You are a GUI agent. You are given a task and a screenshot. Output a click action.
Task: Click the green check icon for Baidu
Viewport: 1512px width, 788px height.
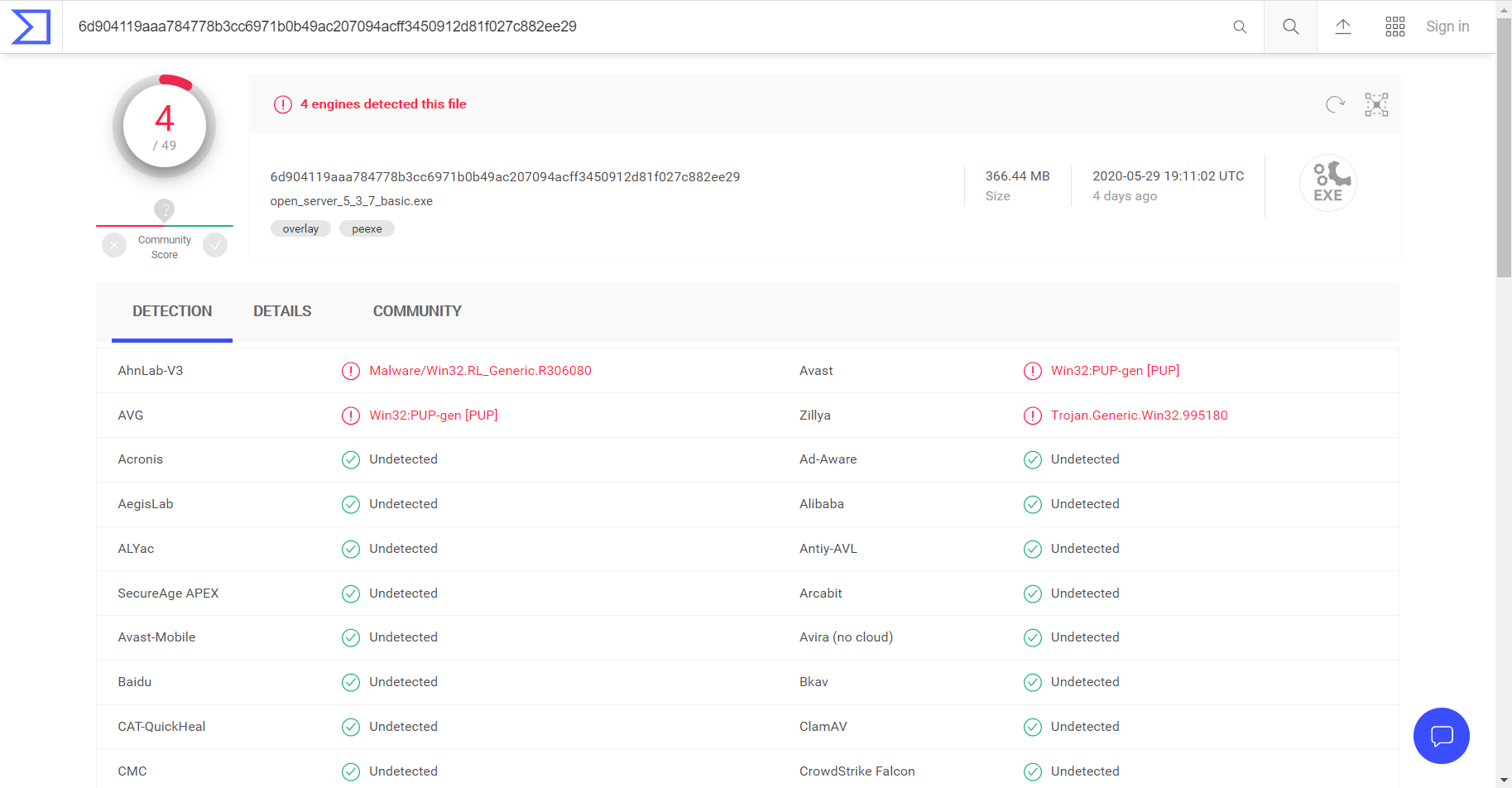tap(351, 682)
